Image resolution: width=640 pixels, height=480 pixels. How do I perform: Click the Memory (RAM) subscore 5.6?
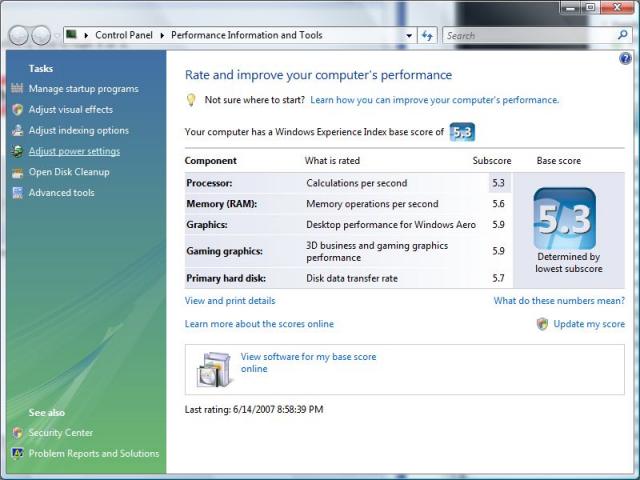point(498,204)
